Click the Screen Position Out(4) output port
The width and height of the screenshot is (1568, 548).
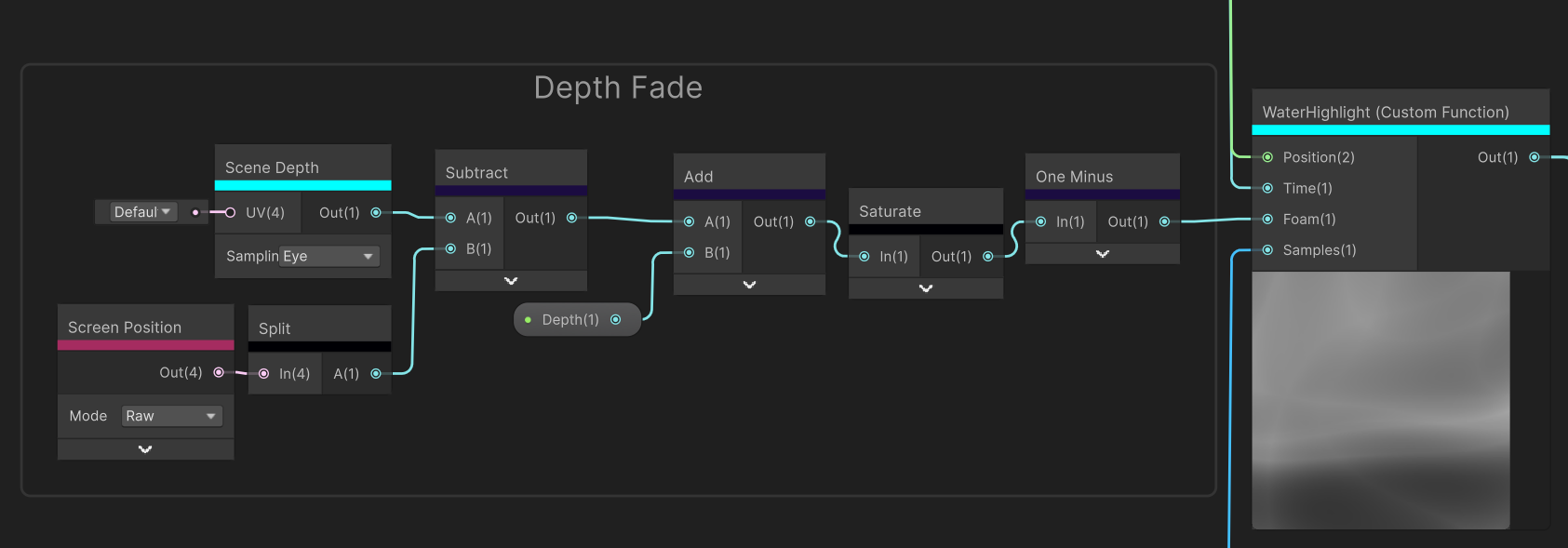219,372
